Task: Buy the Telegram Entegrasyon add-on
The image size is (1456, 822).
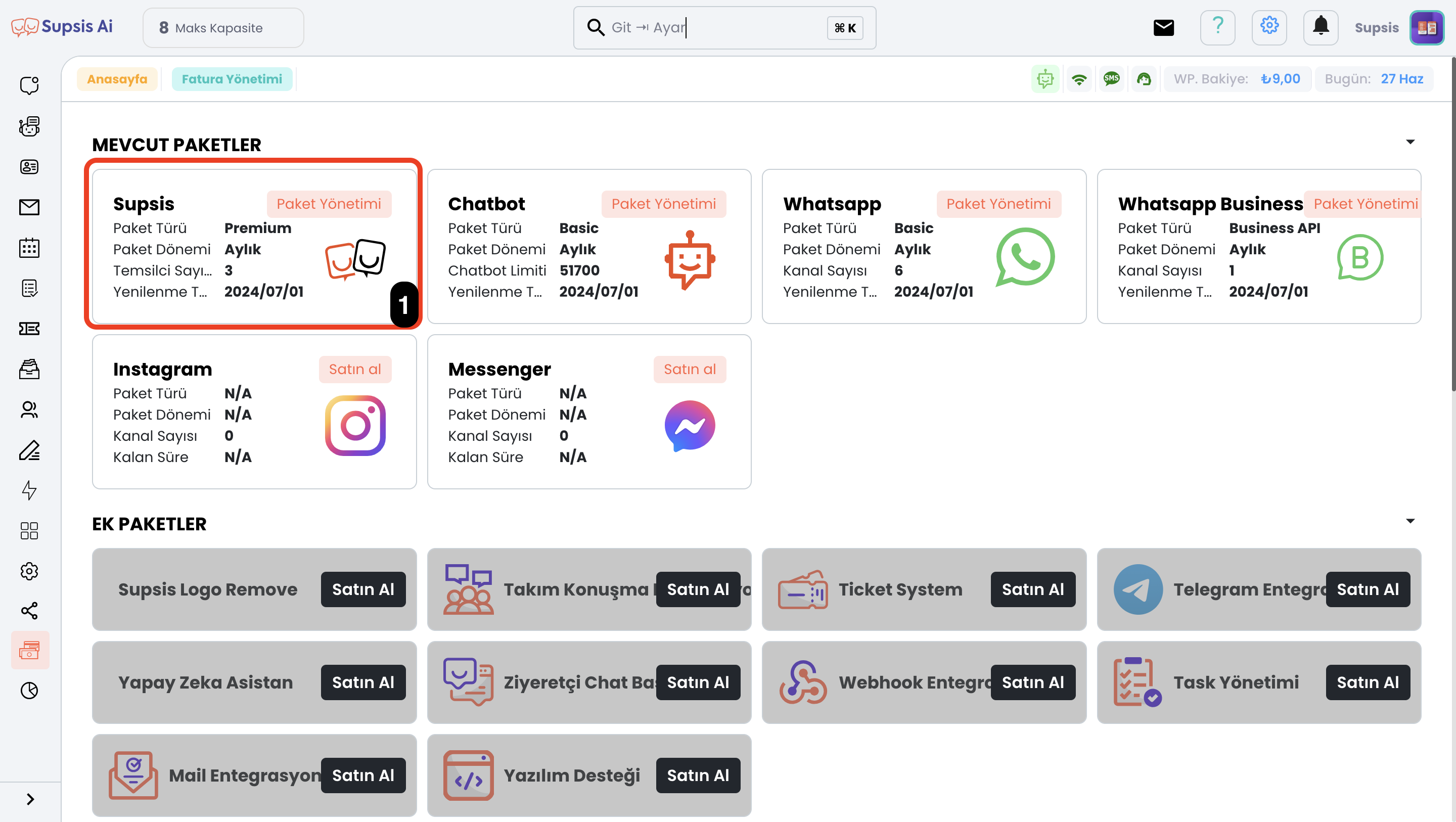Action: [1368, 589]
